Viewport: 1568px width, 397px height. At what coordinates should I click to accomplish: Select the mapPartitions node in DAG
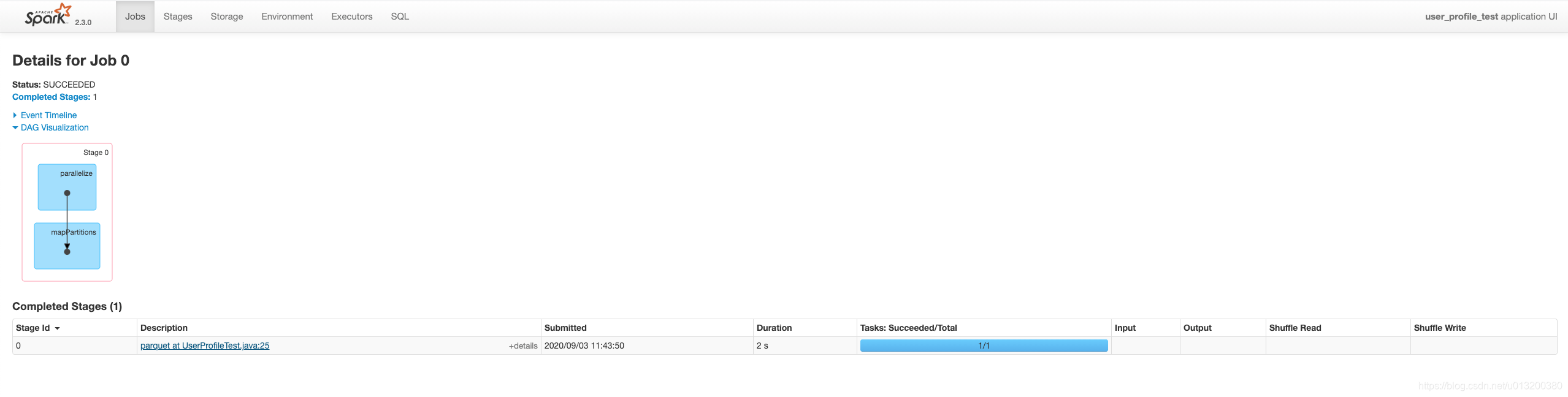(x=67, y=246)
